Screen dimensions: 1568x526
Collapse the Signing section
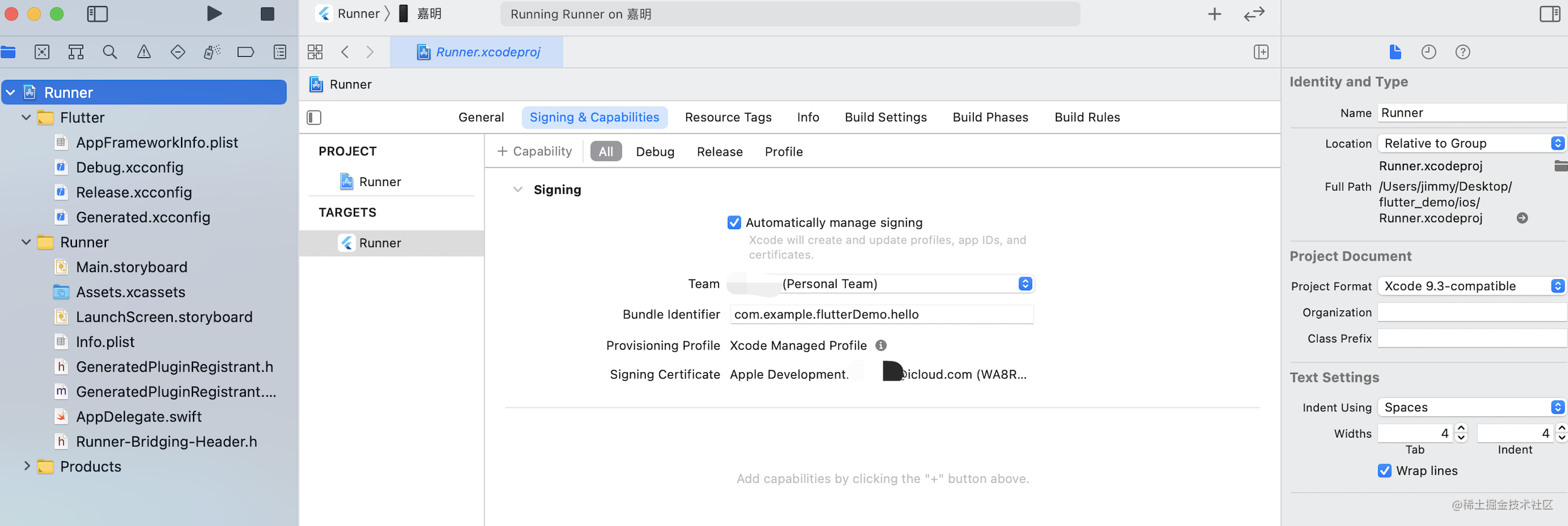coord(518,189)
